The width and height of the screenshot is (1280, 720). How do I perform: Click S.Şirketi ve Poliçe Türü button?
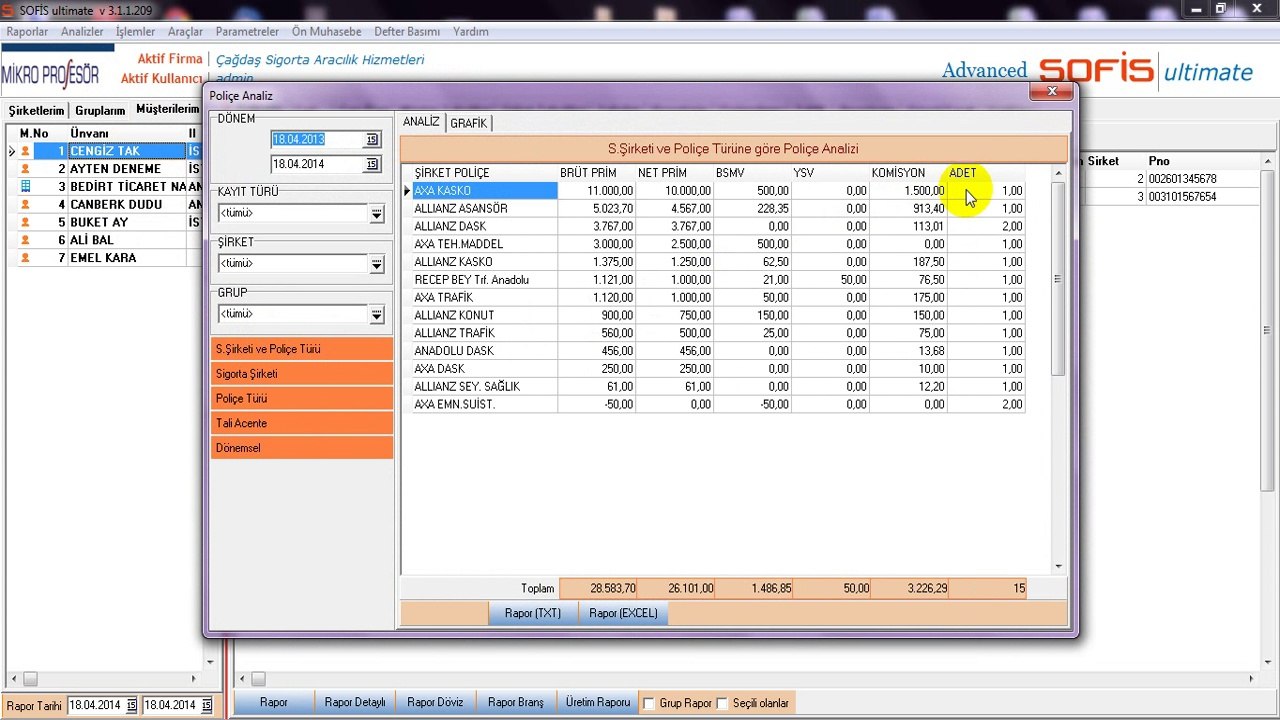[302, 349]
